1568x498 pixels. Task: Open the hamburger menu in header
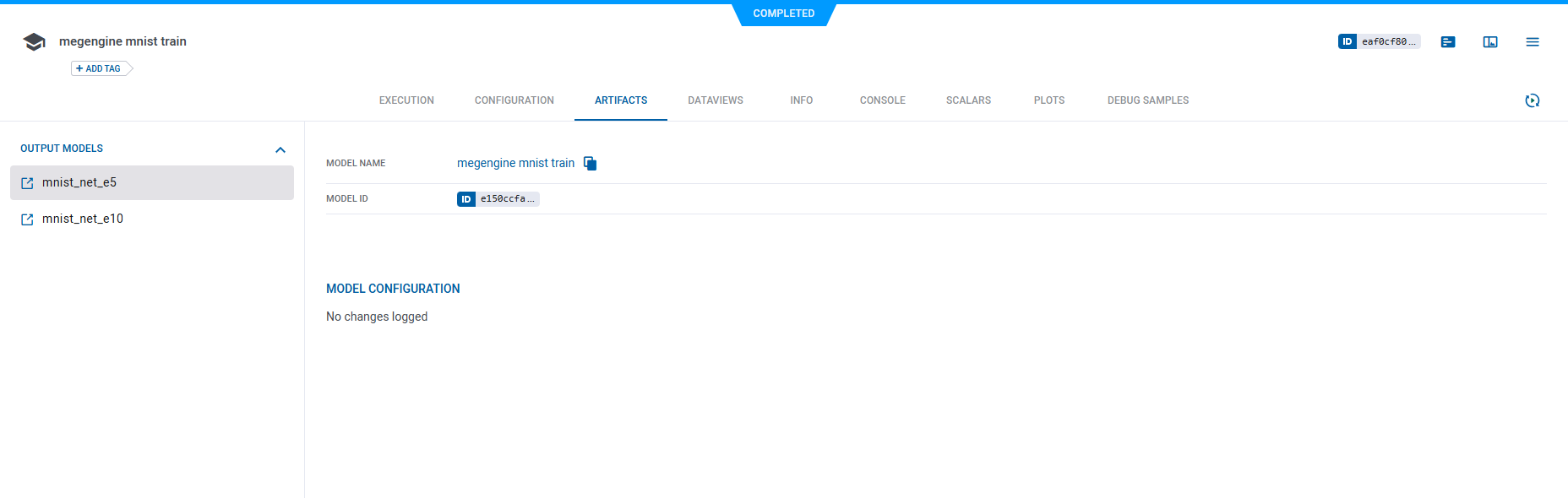point(1533,42)
